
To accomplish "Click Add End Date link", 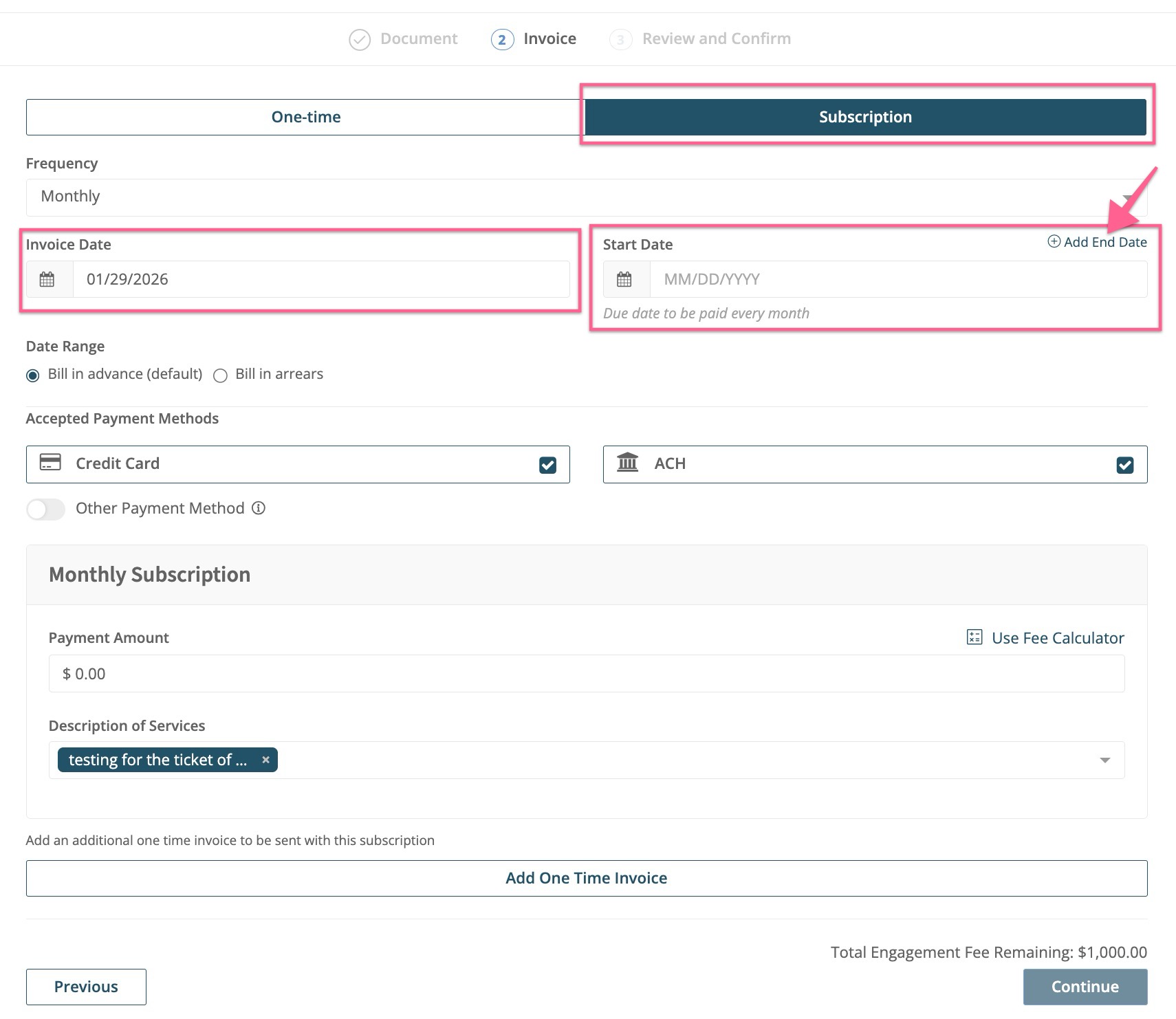I will pyautogui.click(x=1097, y=242).
